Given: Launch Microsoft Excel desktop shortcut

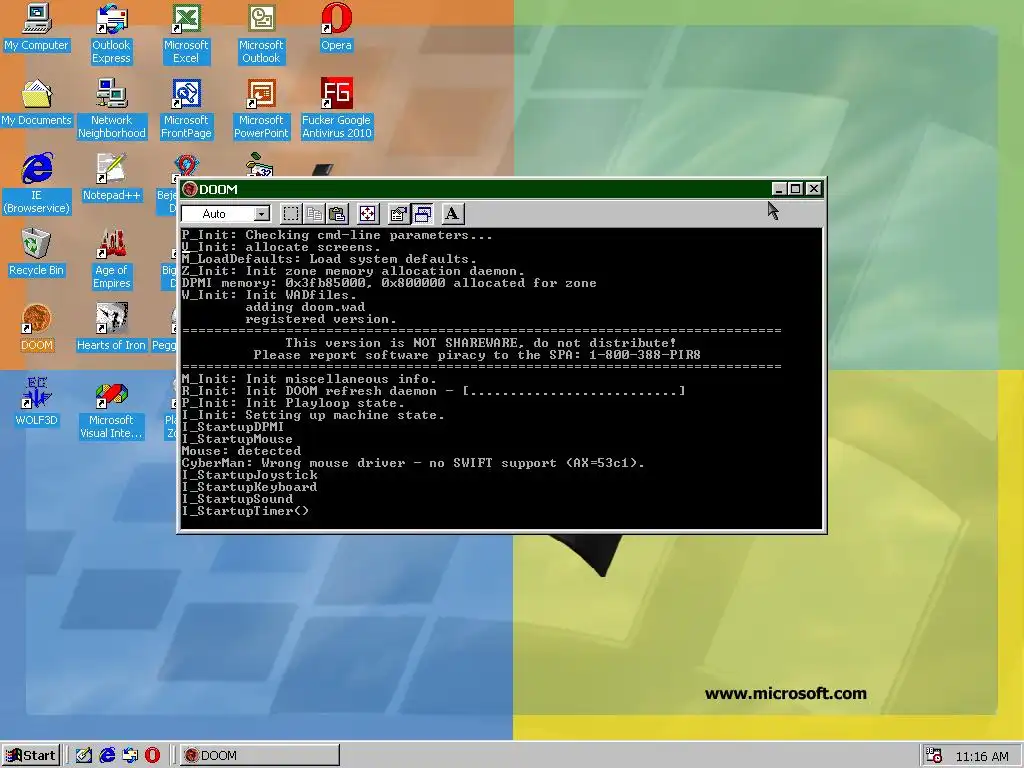Looking at the screenshot, I should point(185,34).
